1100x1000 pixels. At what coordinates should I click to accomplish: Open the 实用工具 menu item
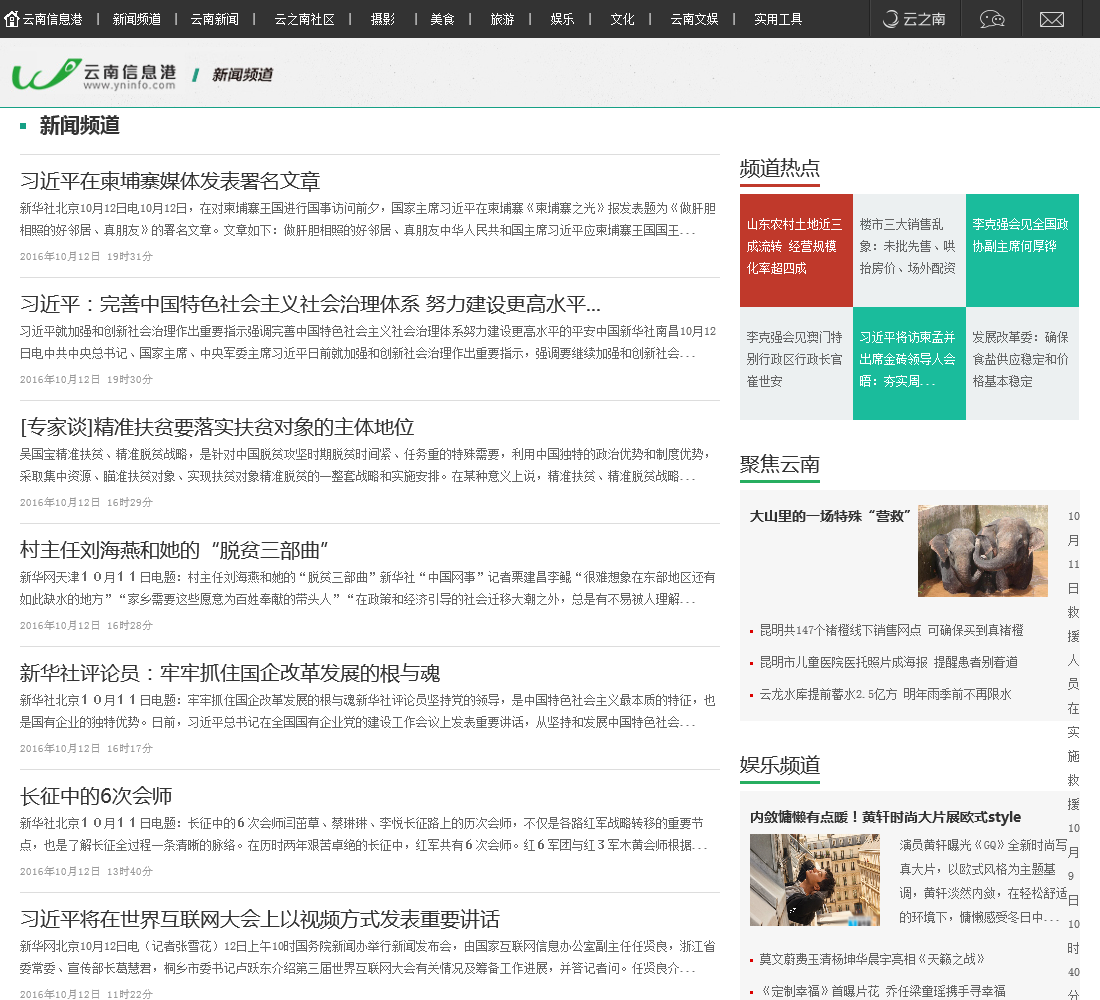tap(777, 19)
